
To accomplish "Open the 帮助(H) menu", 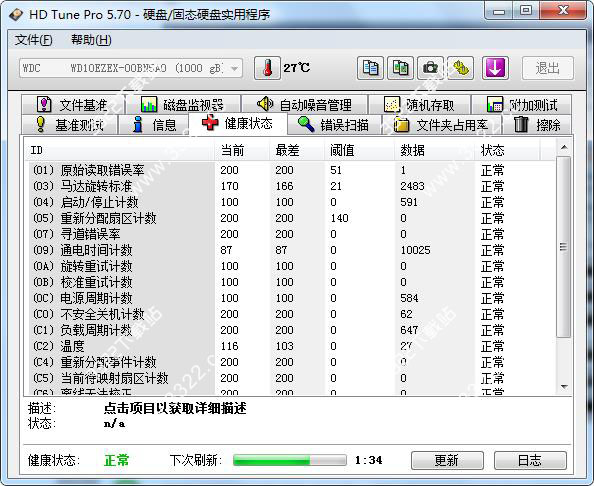I will [x=91, y=40].
